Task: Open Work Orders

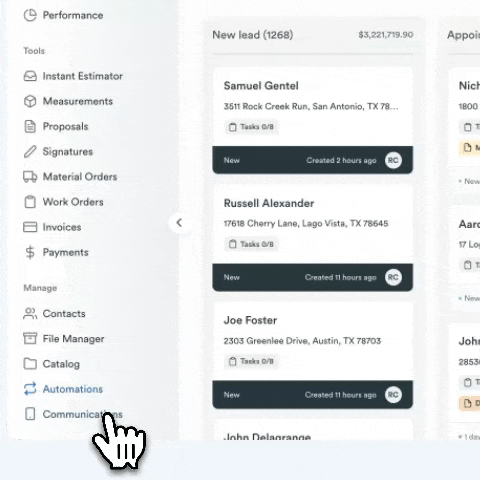Action: pyautogui.click(x=73, y=202)
